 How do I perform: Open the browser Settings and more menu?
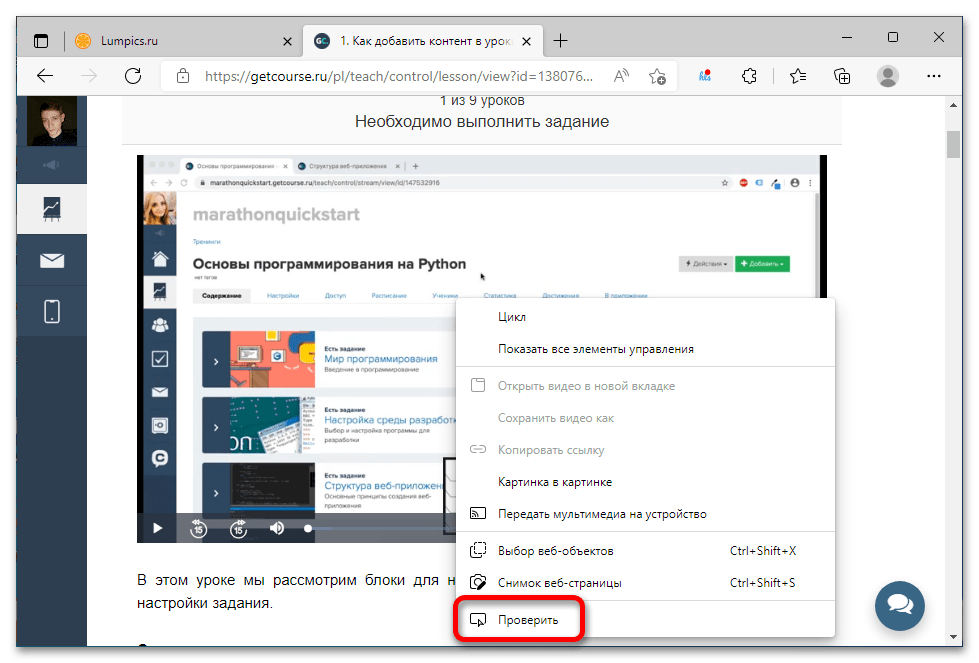tap(933, 76)
